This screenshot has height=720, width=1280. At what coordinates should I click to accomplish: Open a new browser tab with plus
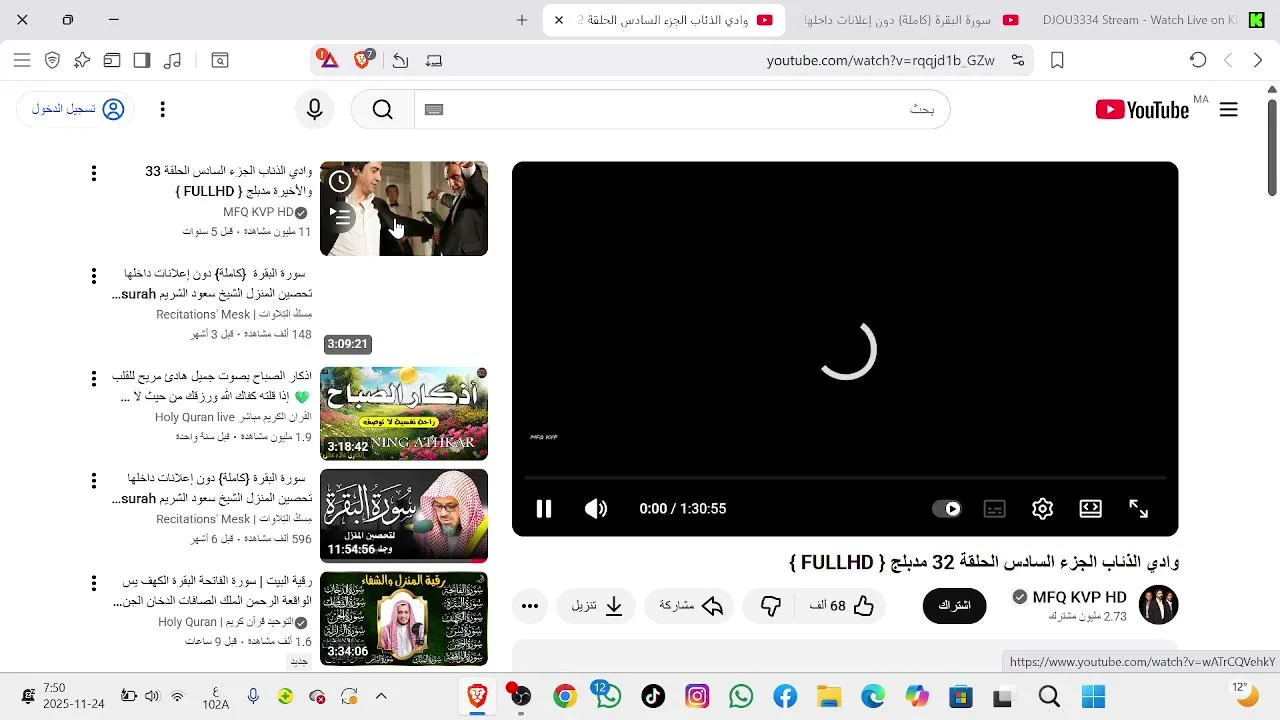[522, 20]
